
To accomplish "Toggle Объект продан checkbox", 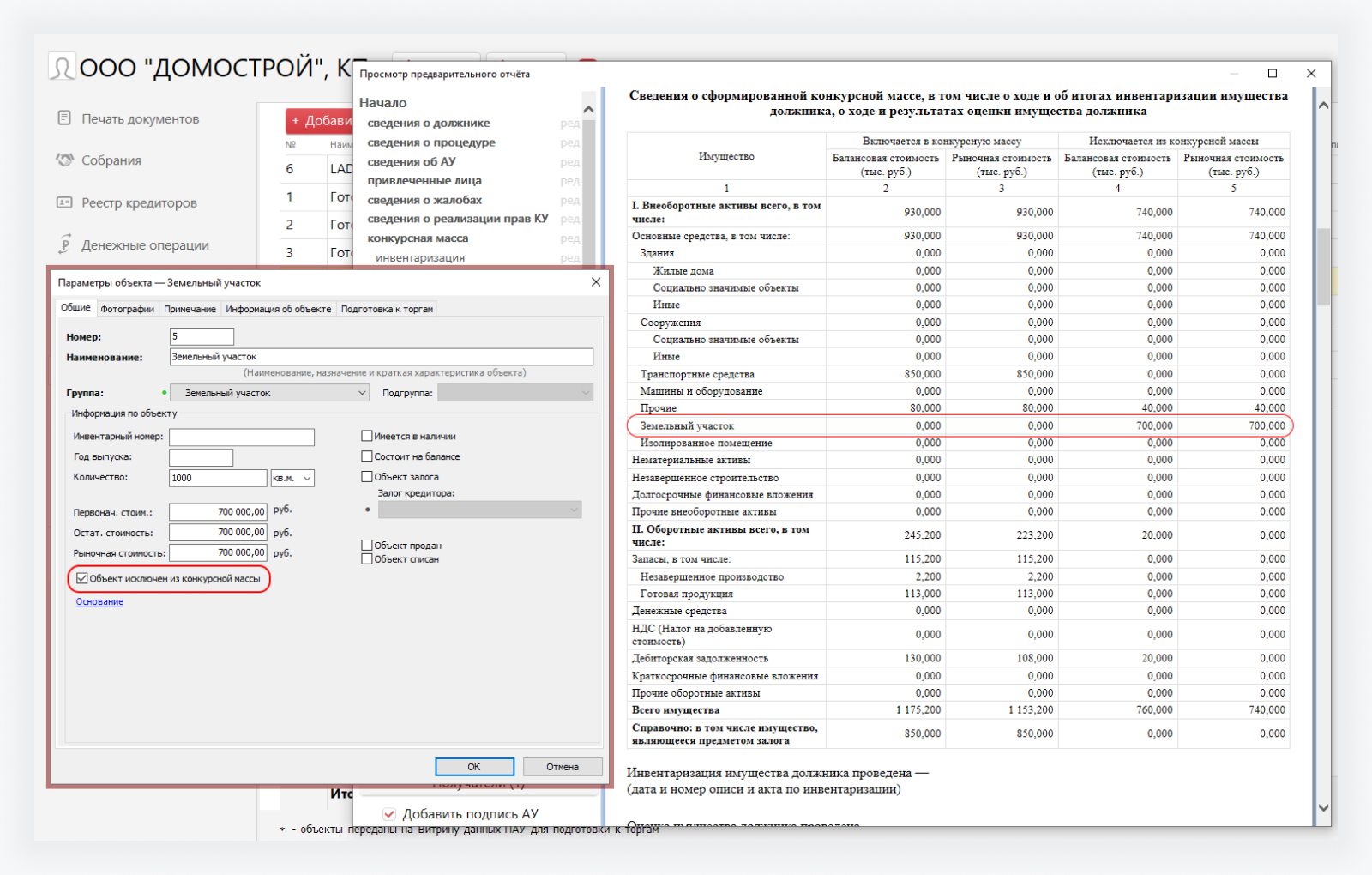I will pyautogui.click(x=367, y=546).
